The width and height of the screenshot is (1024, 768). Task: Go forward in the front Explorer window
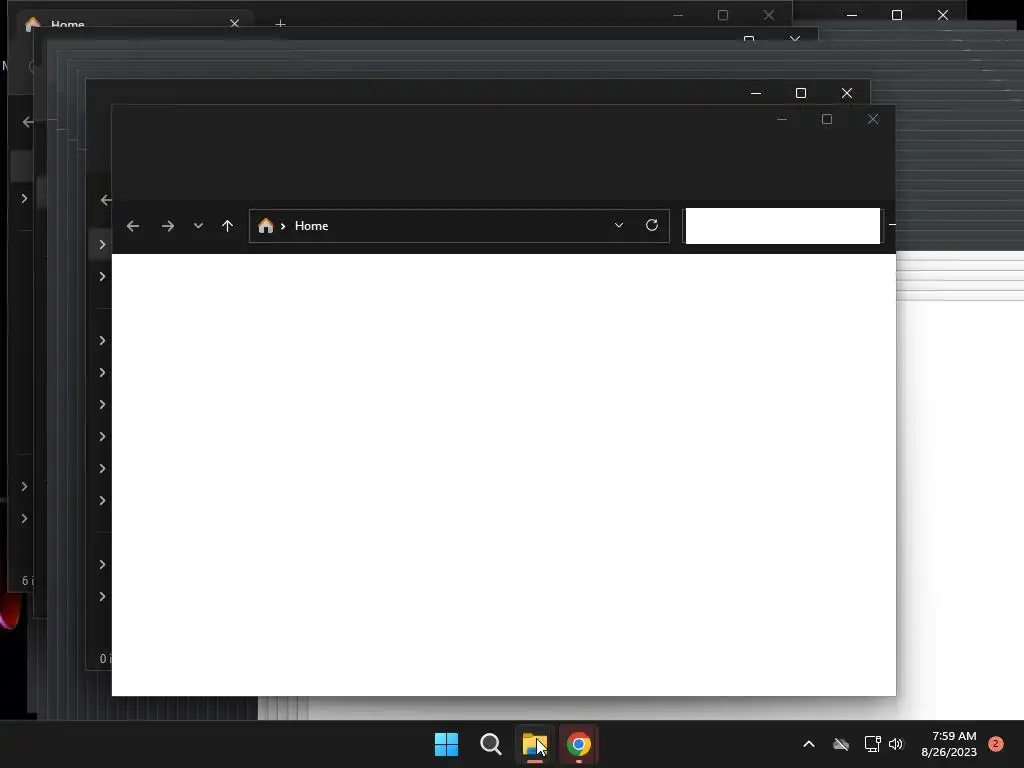[167, 226]
